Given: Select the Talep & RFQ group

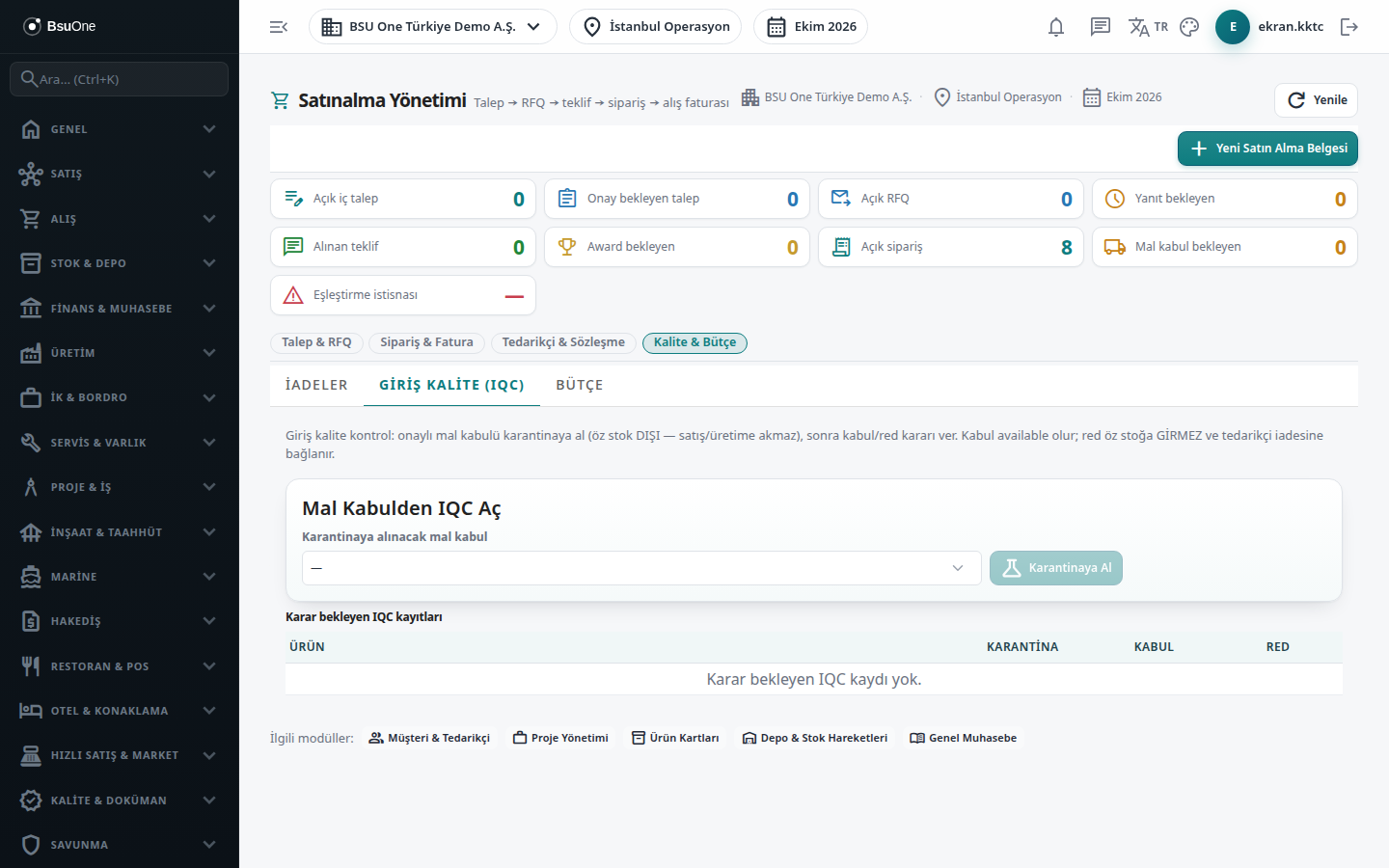Looking at the screenshot, I should coord(316,342).
